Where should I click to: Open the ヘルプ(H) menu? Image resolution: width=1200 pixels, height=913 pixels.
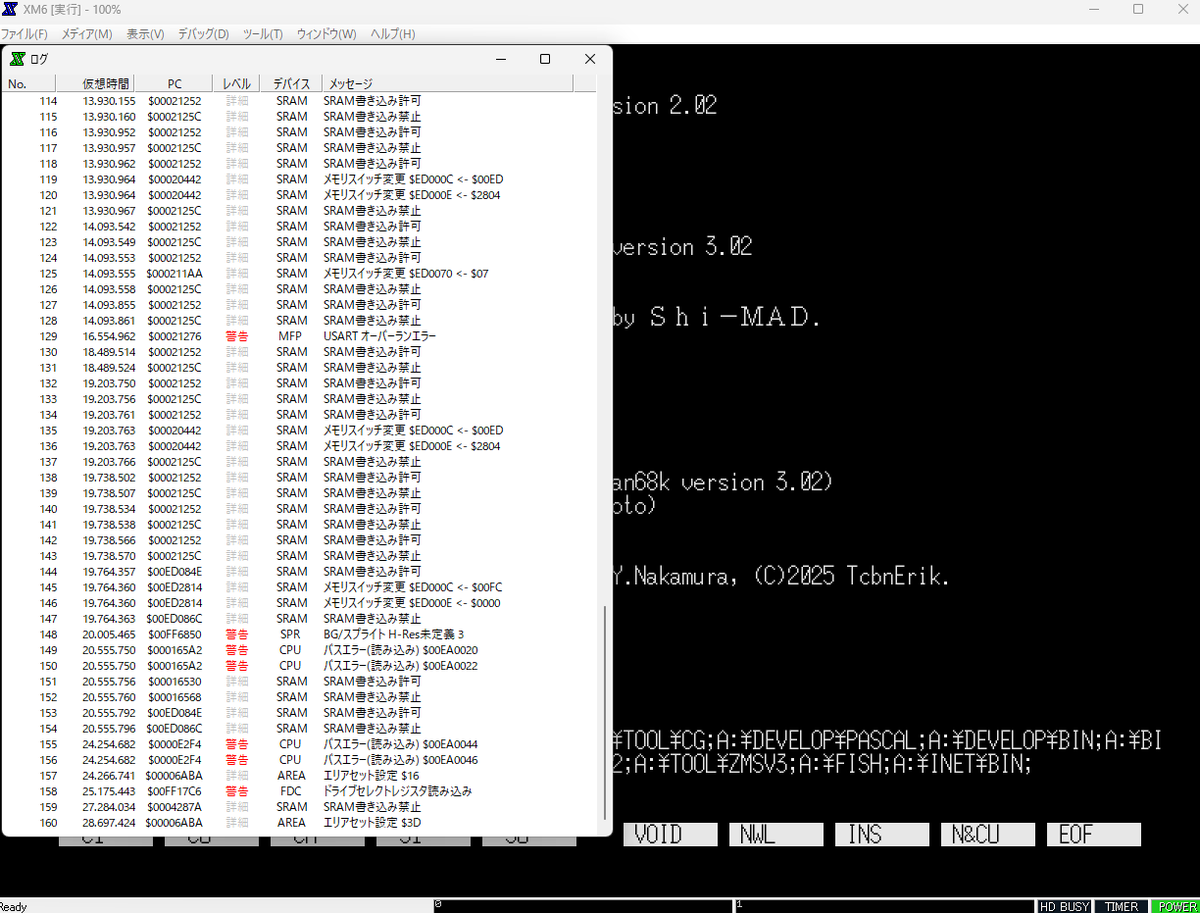[393, 34]
